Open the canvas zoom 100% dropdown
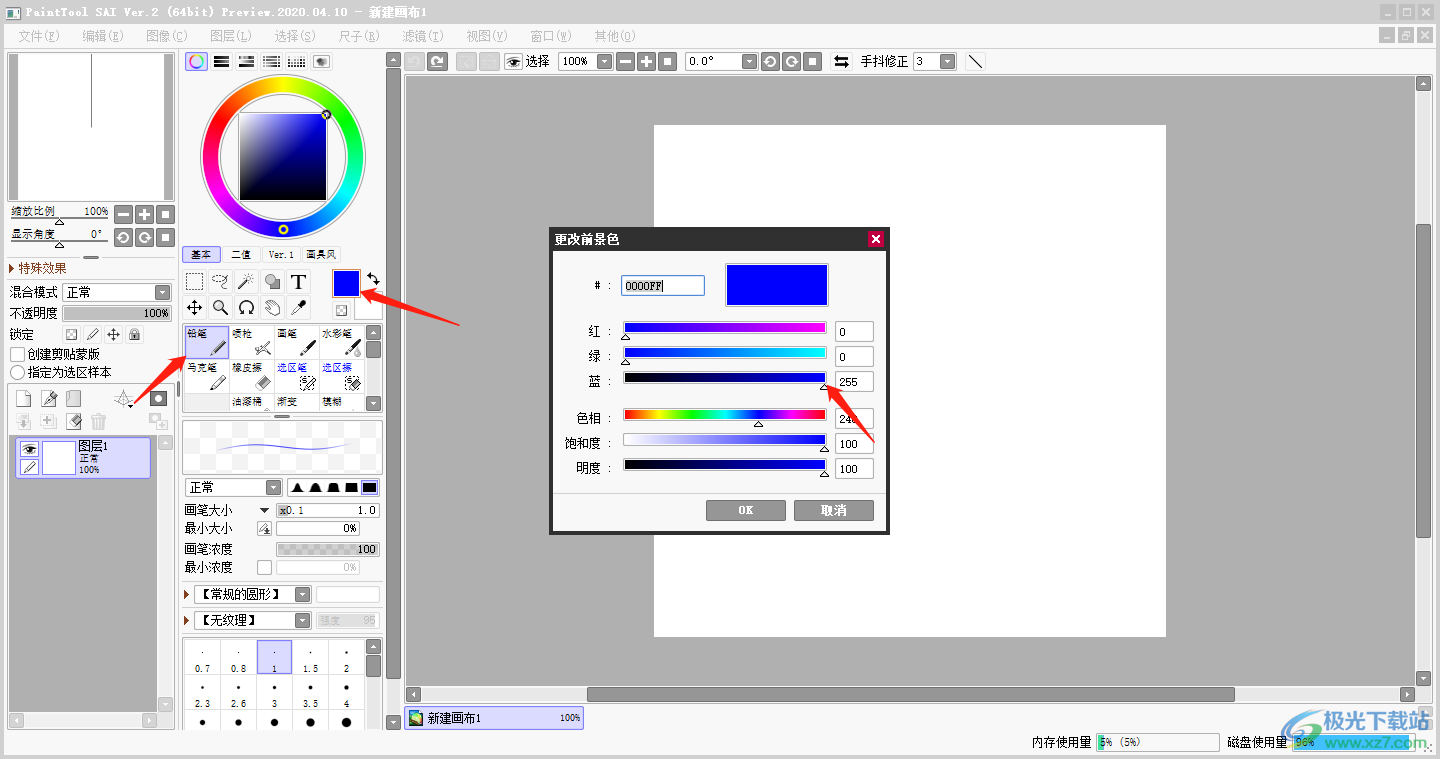The width and height of the screenshot is (1440, 759). tap(604, 61)
